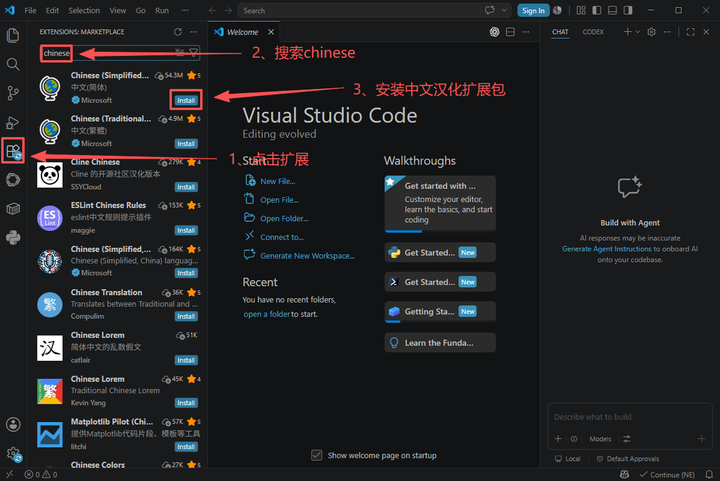
Task: Go forward with the navigation arrow
Action: [228, 11]
